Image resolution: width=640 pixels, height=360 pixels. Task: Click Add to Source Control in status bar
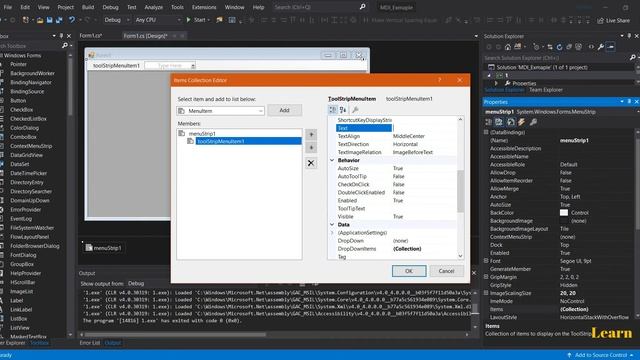(x=600, y=355)
